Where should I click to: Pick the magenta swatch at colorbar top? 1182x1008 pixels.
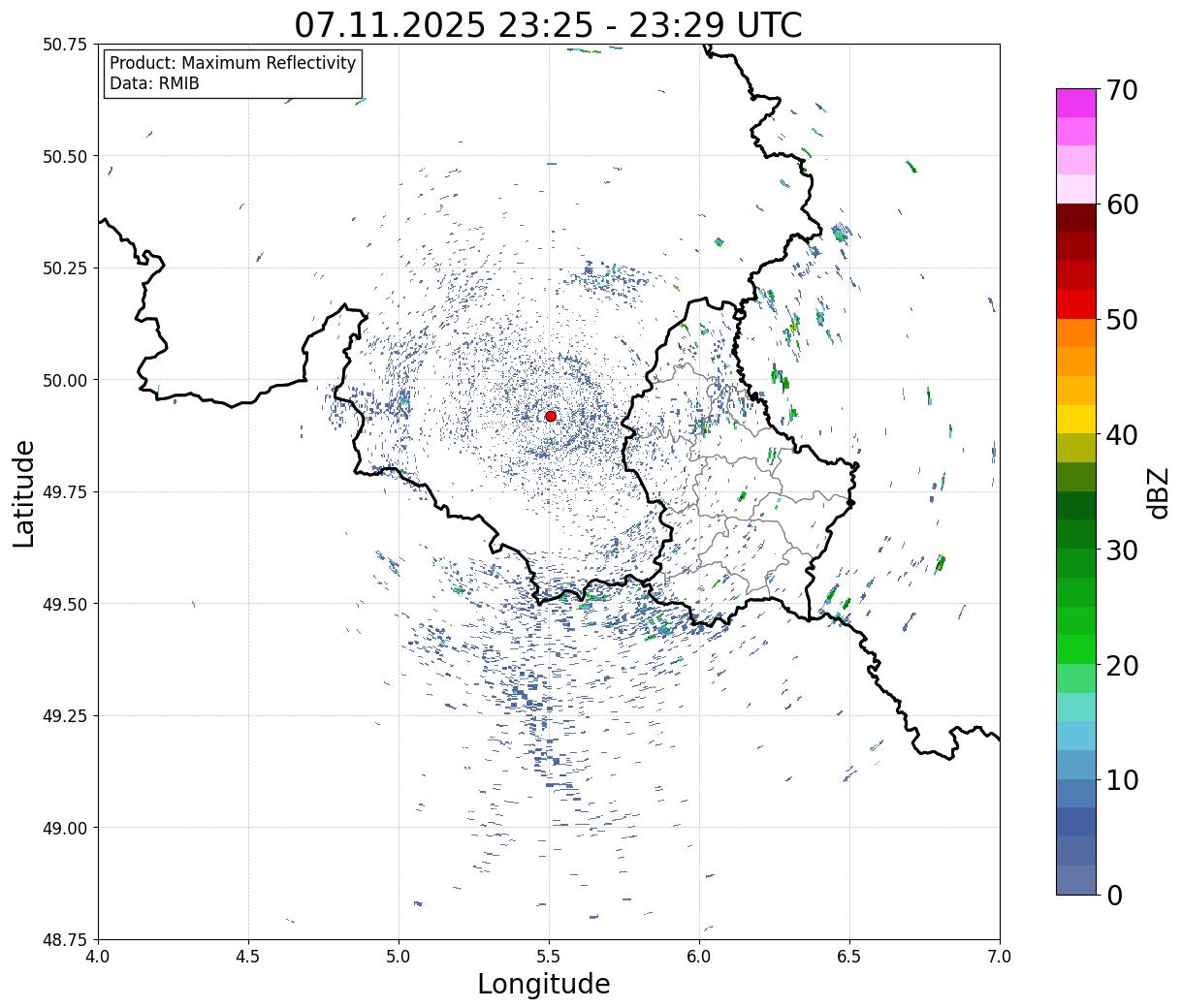coord(1076,103)
